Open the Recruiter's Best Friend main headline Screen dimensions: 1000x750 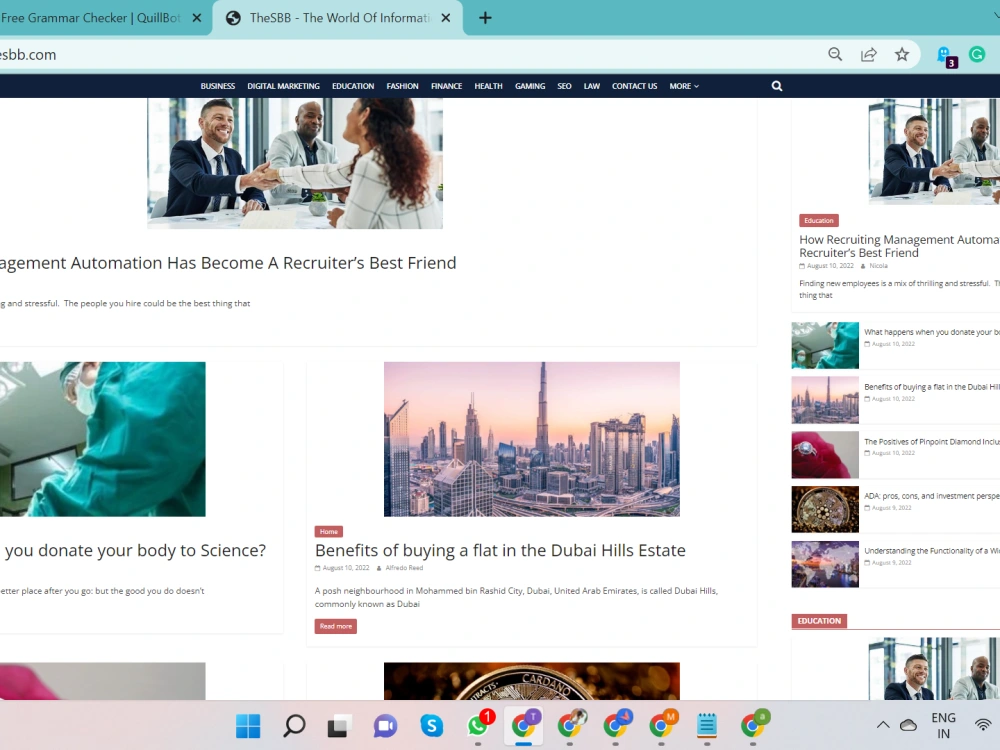click(x=228, y=263)
